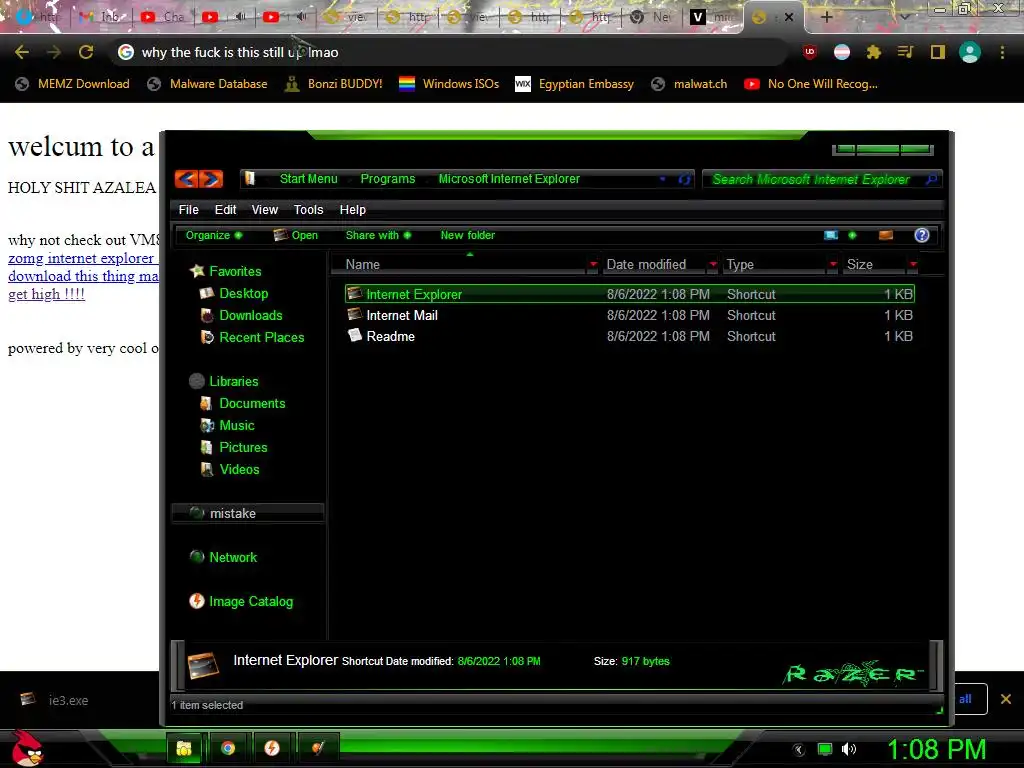
Task: Change Explorer view icon
Action: coord(831,235)
